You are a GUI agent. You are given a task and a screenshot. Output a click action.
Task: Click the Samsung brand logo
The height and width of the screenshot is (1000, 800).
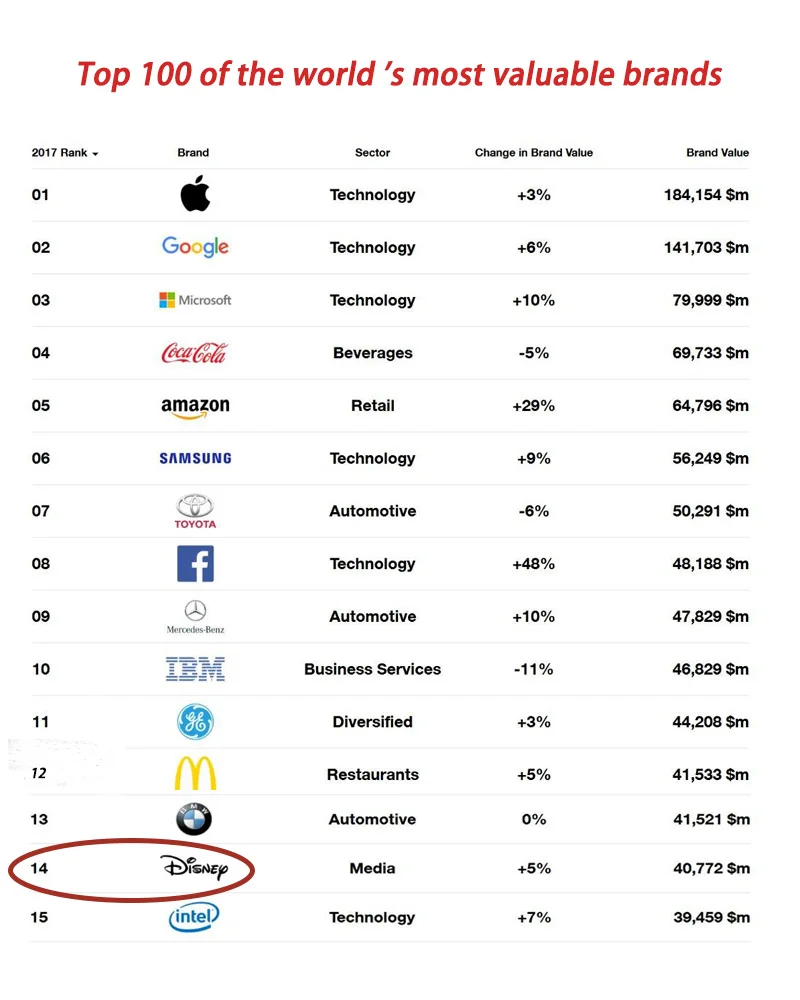(195, 458)
